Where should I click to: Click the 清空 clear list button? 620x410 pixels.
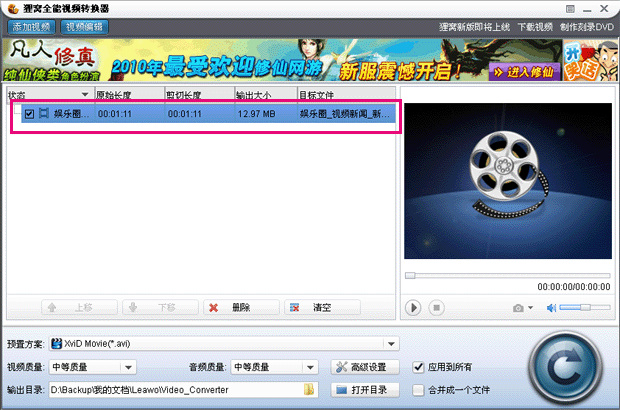point(322,307)
